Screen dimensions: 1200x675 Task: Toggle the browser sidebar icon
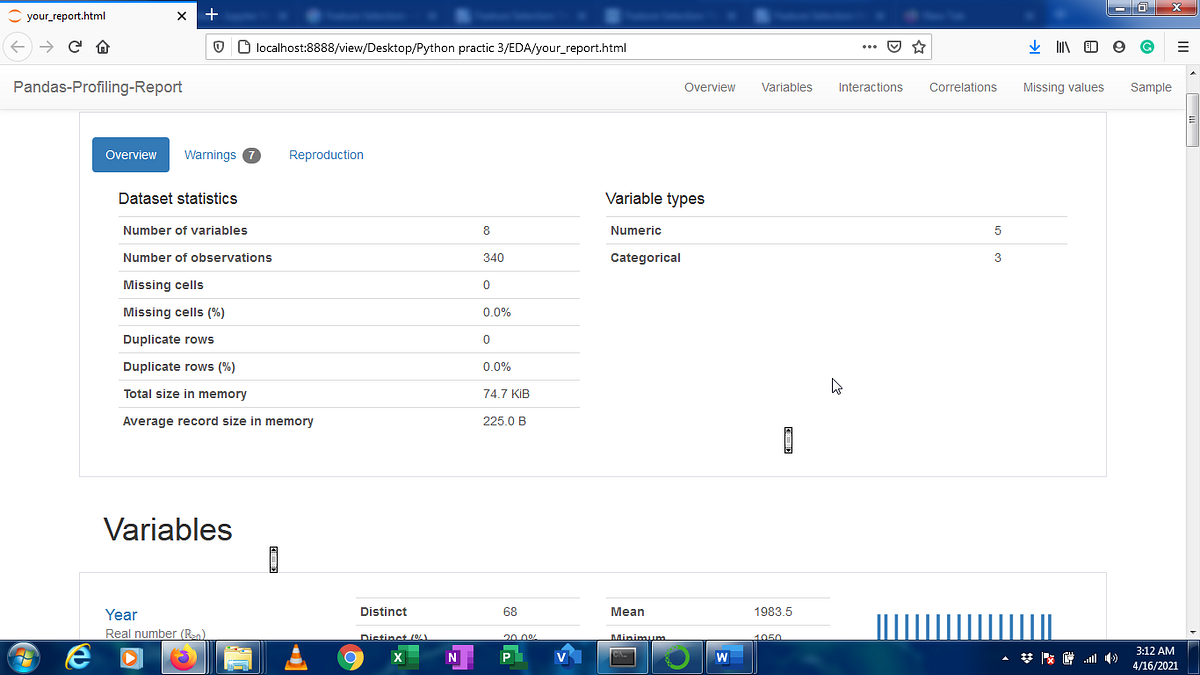[x=1091, y=46]
